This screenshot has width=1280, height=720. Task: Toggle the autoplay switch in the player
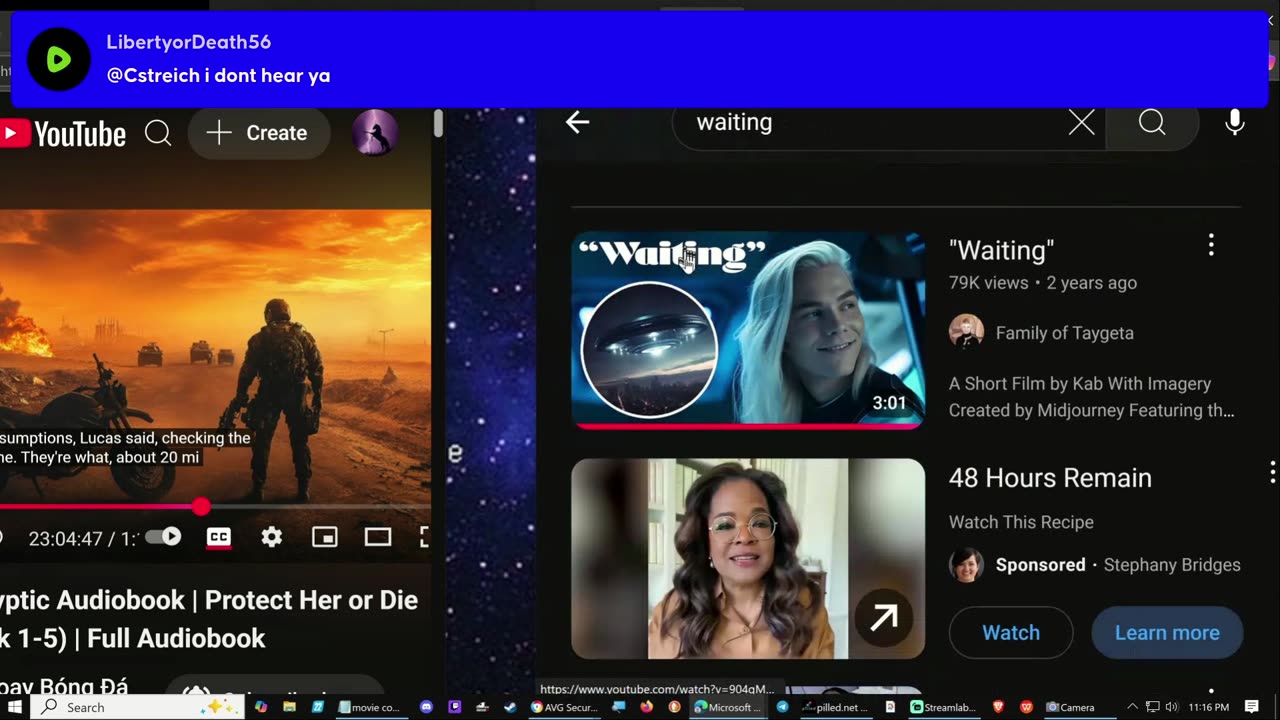click(x=163, y=537)
